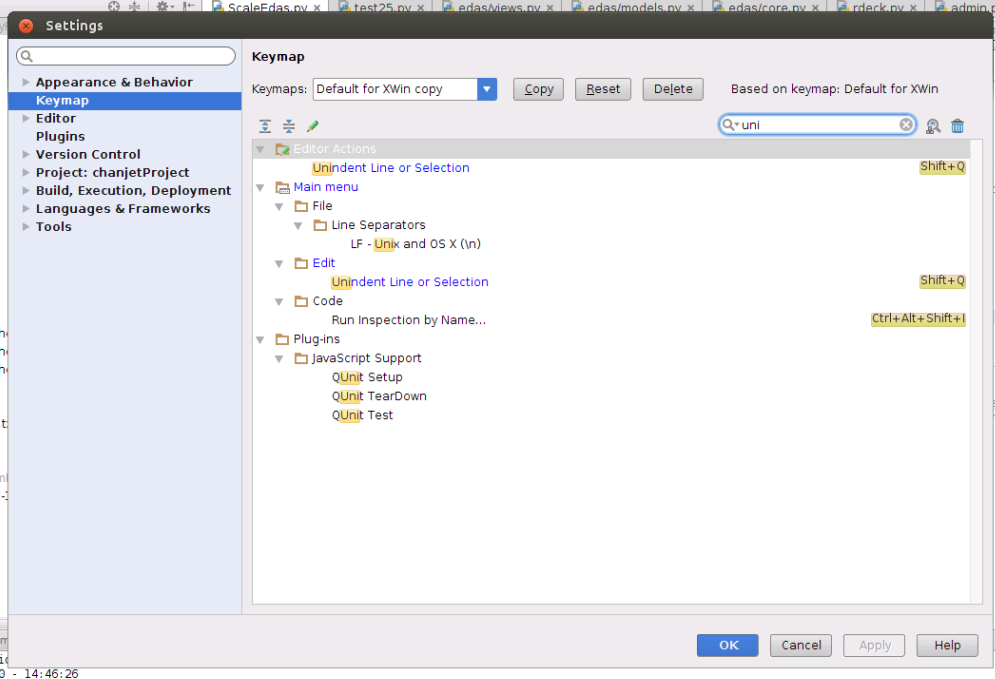Click the keymap tree vertical scrollbar
995x679 pixels.
[977, 372]
